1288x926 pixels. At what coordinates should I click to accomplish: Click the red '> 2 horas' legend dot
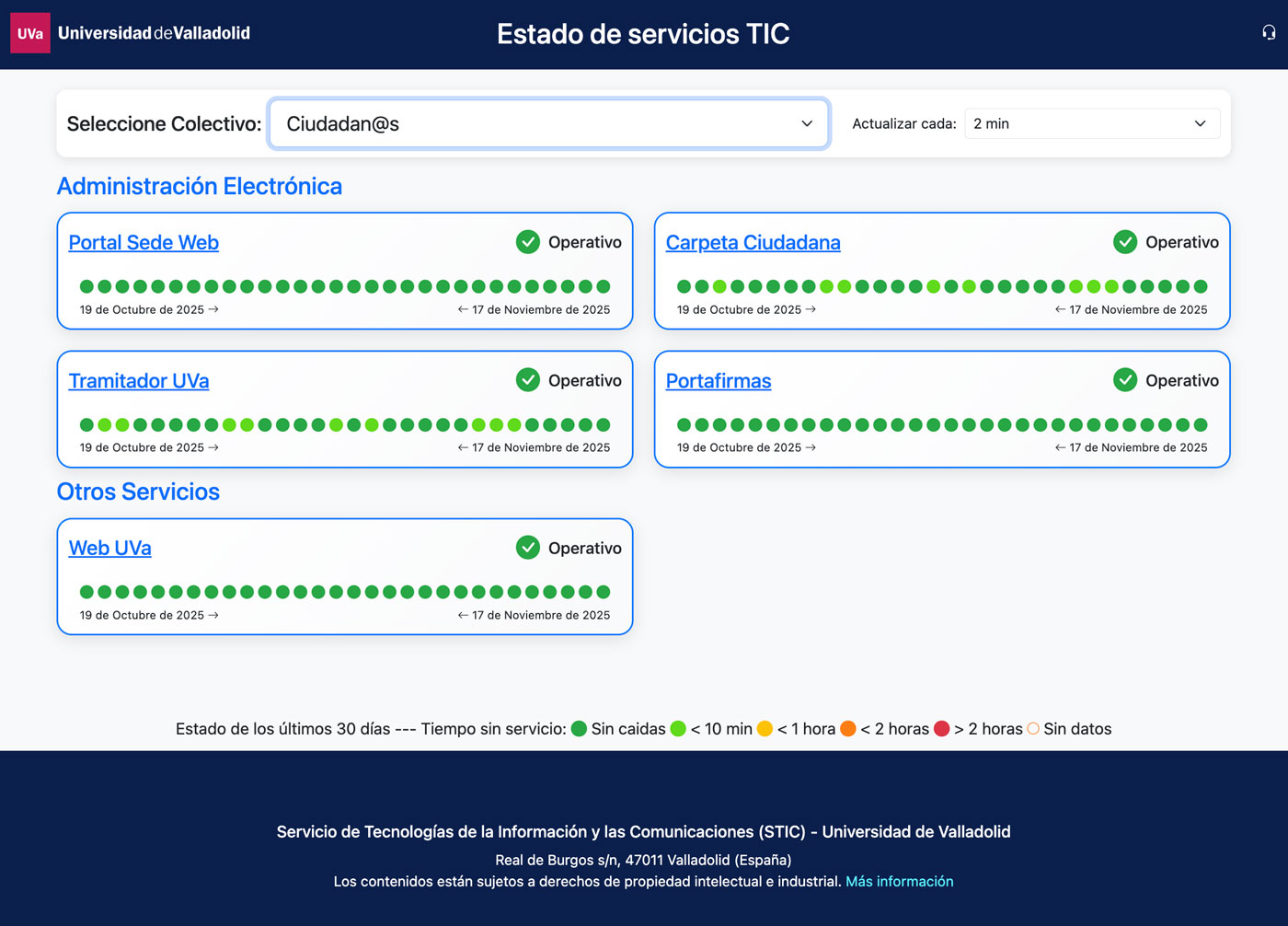tap(941, 729)
